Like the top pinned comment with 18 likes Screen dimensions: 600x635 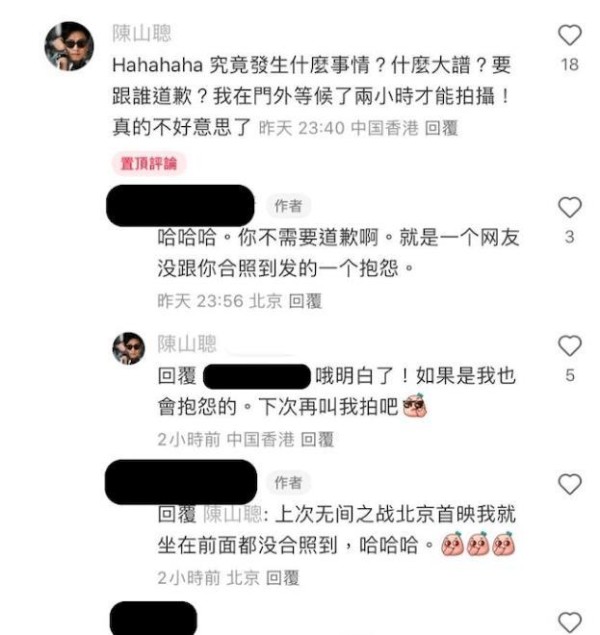pyautogui.click(x=570, y=35)
